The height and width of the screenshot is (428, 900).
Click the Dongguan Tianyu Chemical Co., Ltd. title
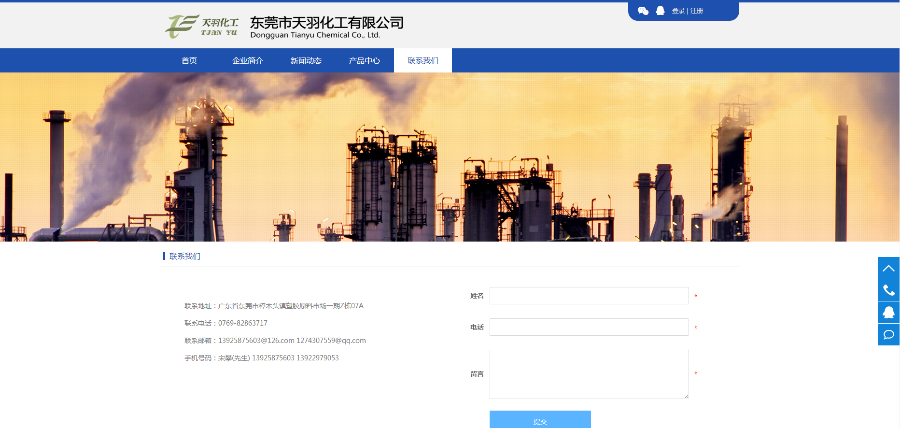click(315, 35)
